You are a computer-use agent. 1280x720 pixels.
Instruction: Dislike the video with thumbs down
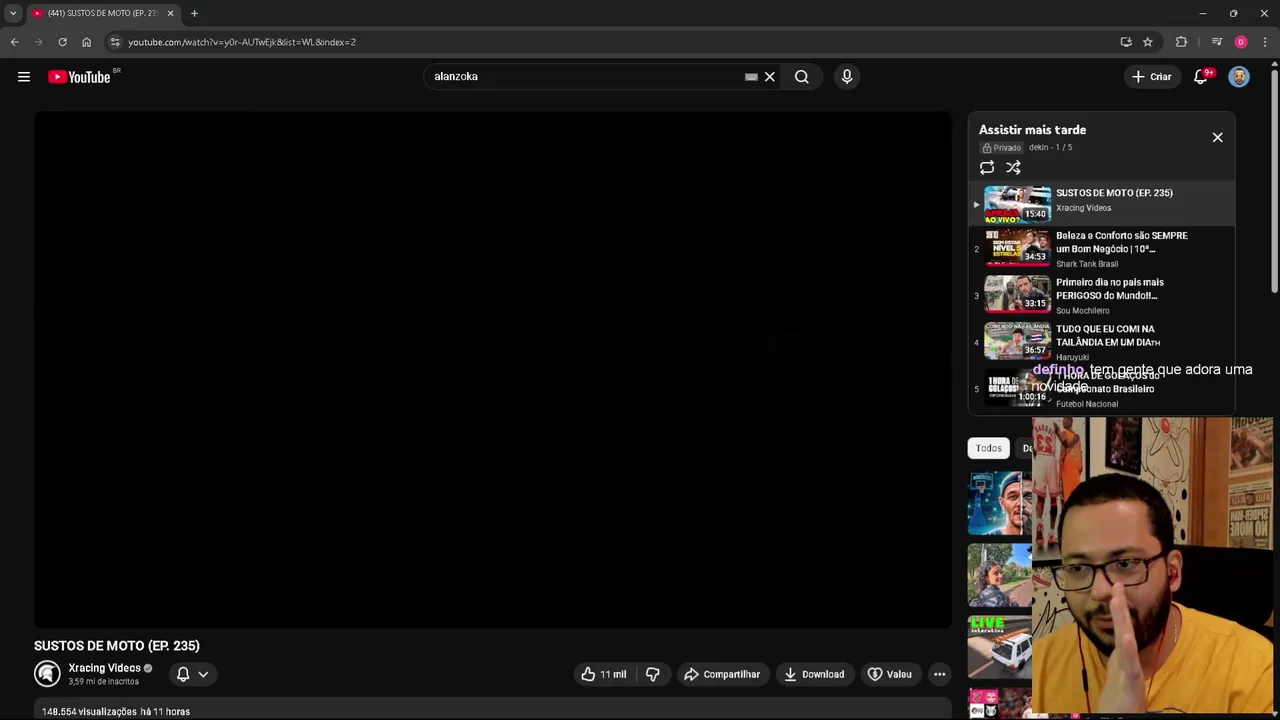click(653, 674)
